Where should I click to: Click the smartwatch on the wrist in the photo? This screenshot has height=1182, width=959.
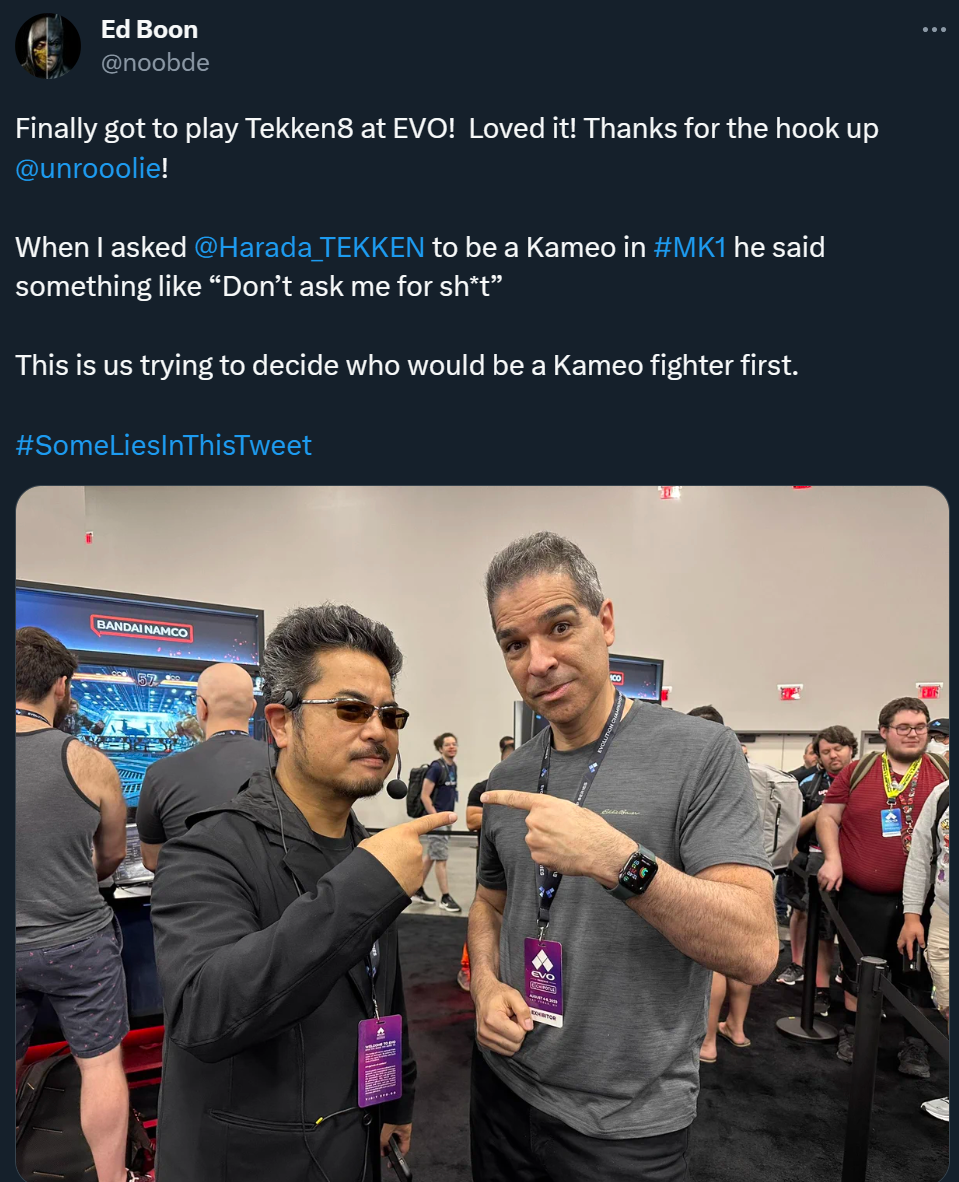click(637, 871)
